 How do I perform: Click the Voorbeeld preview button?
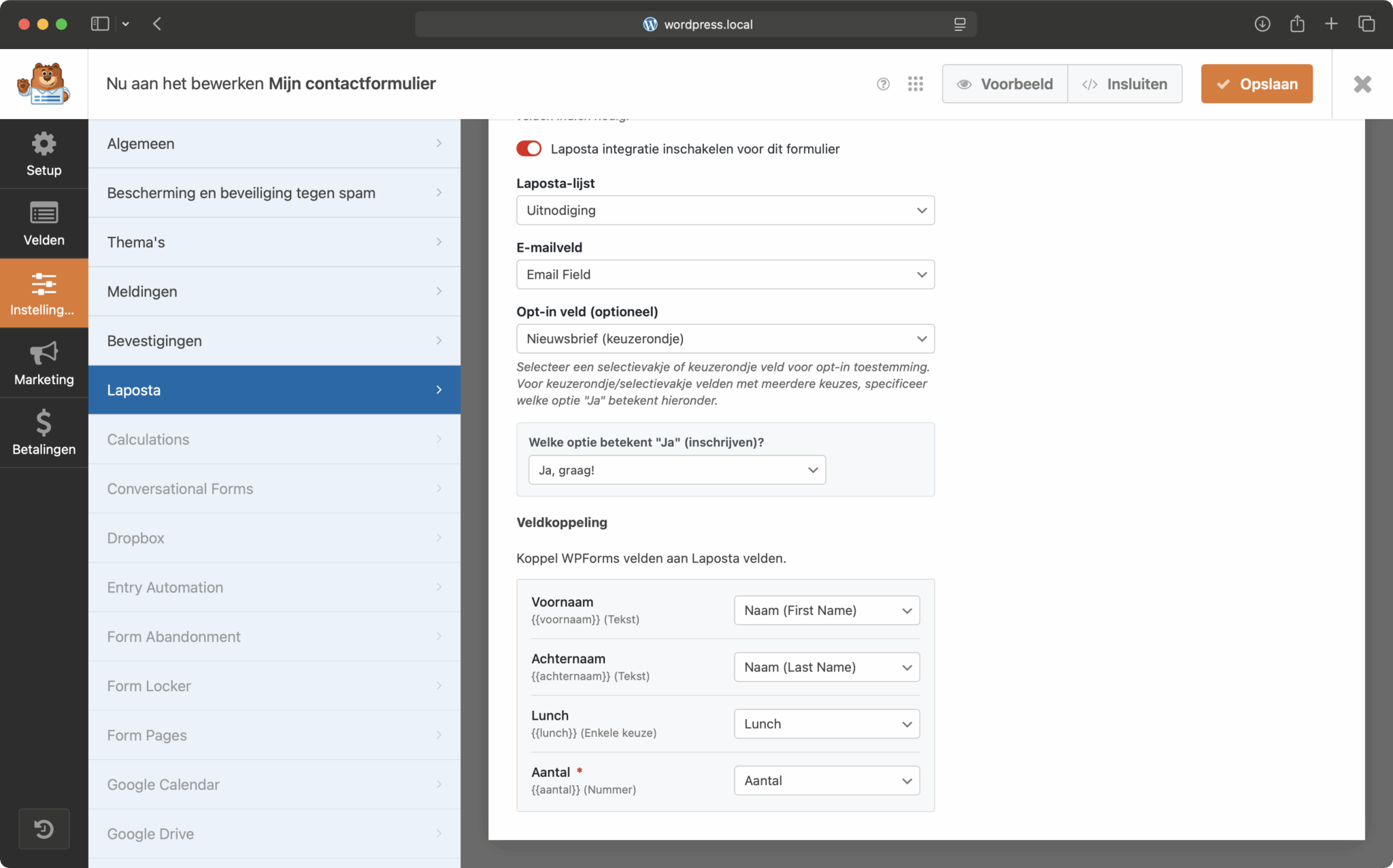pyautogui.click(x=1005, y=84)
